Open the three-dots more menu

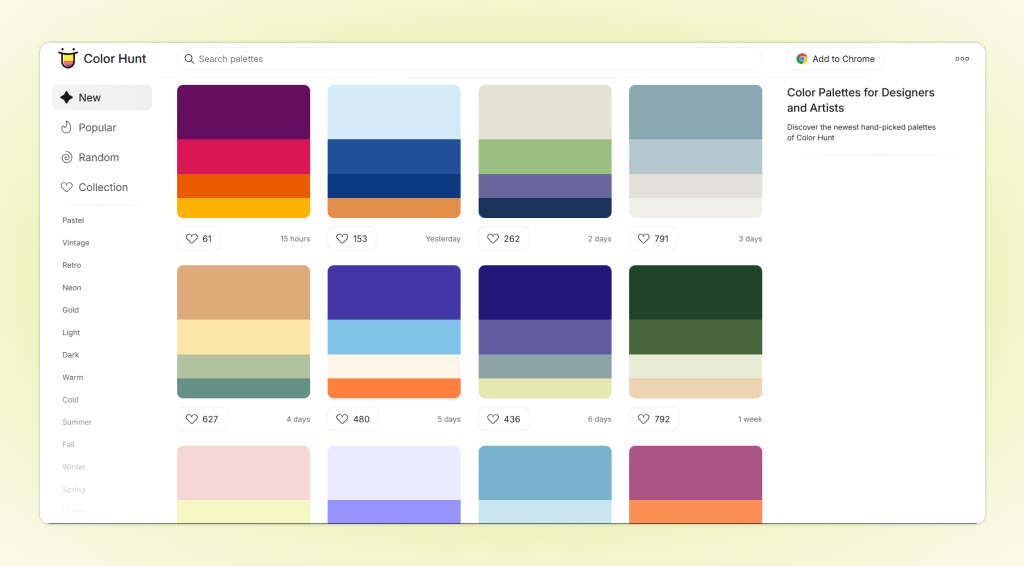(x=962, y=59)
